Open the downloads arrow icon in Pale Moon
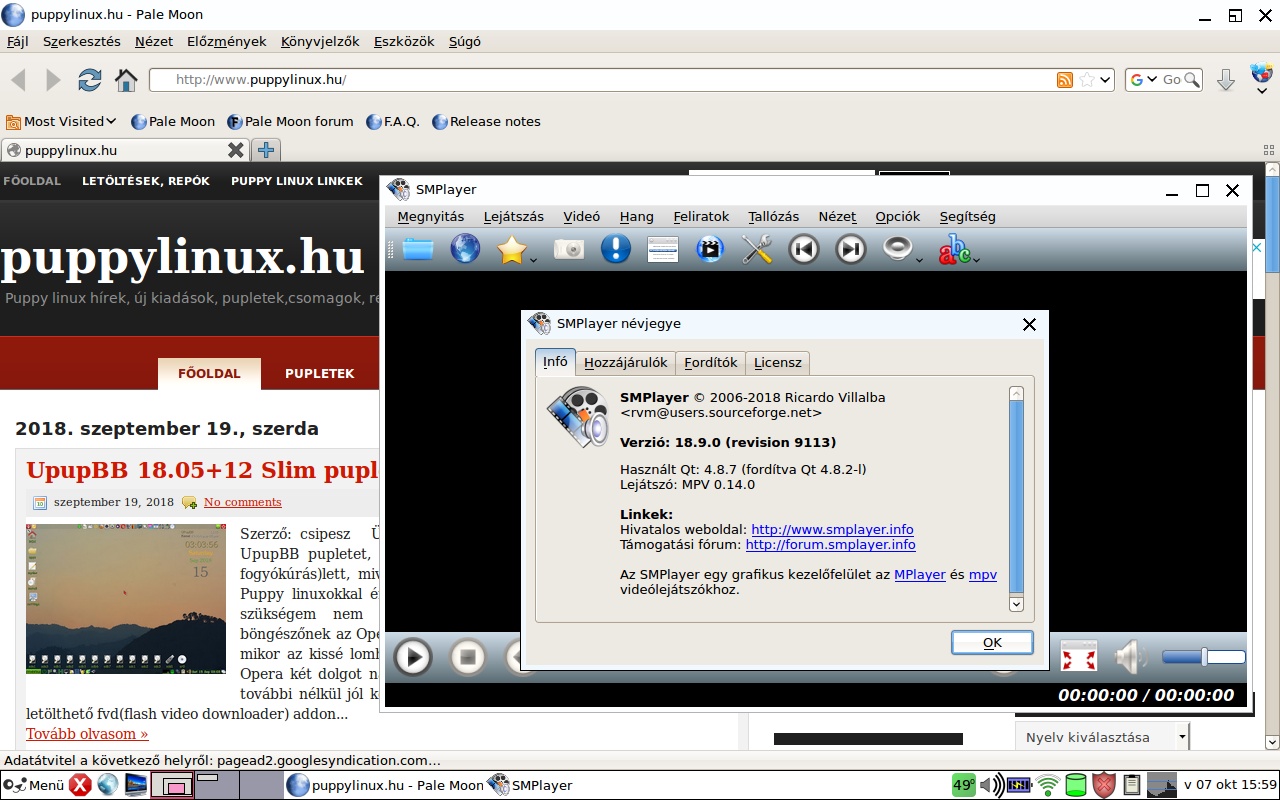Viewport: 1280px width, 800px height. click(1226, 80)
